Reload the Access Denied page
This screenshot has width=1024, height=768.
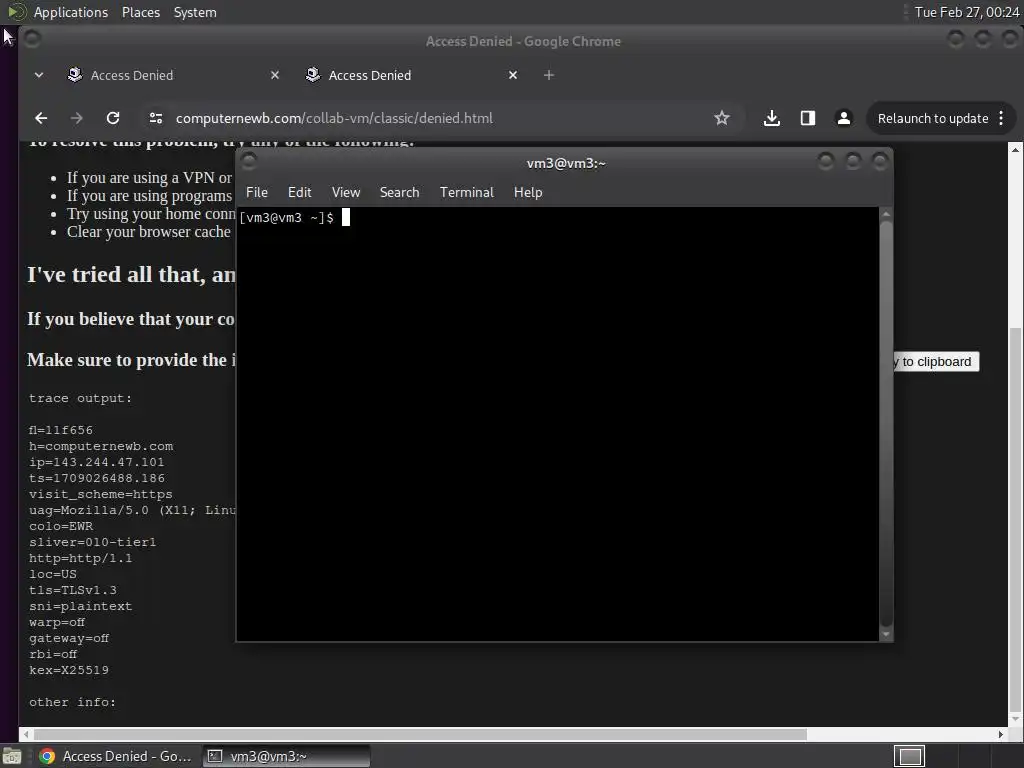113,118
